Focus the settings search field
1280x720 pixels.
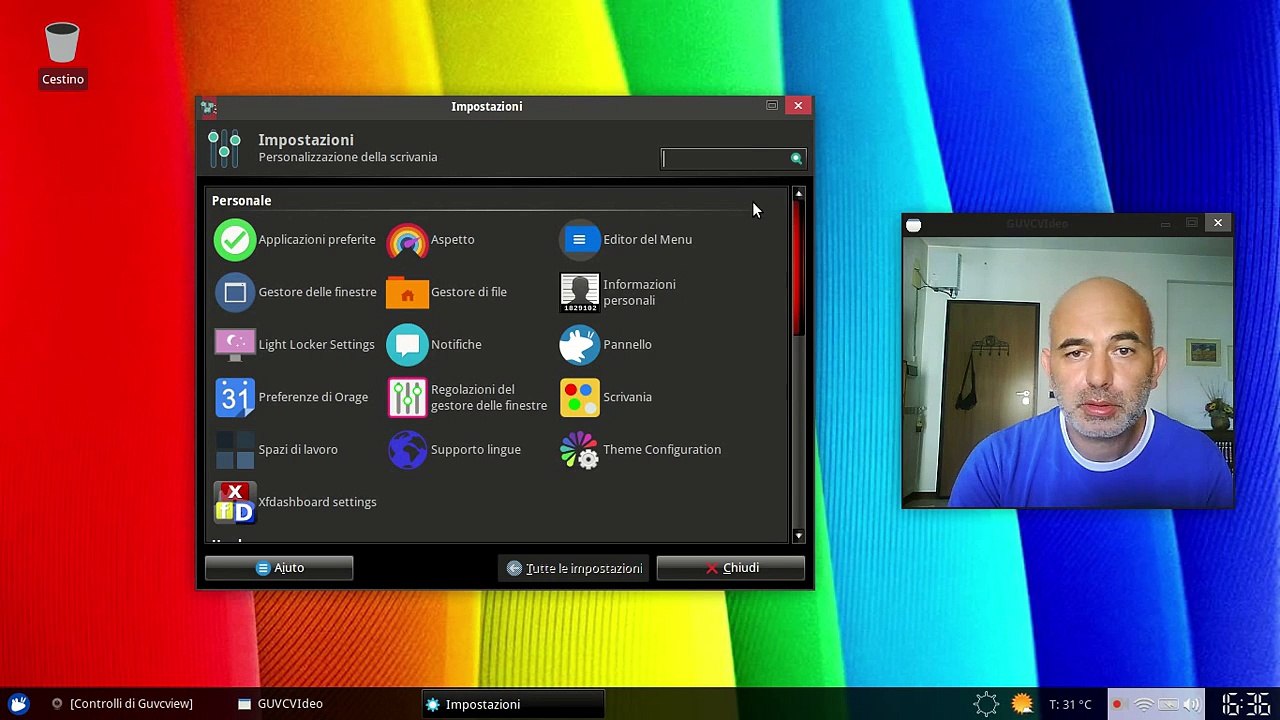coord(733,158)
